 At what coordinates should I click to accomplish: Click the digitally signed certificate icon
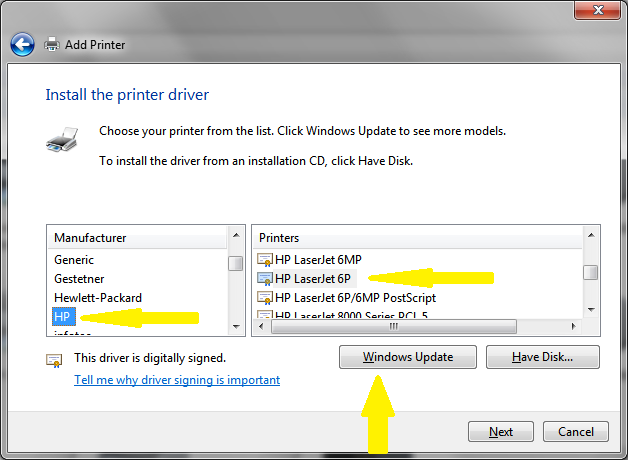pyautogui.click(x=54, y=360)
